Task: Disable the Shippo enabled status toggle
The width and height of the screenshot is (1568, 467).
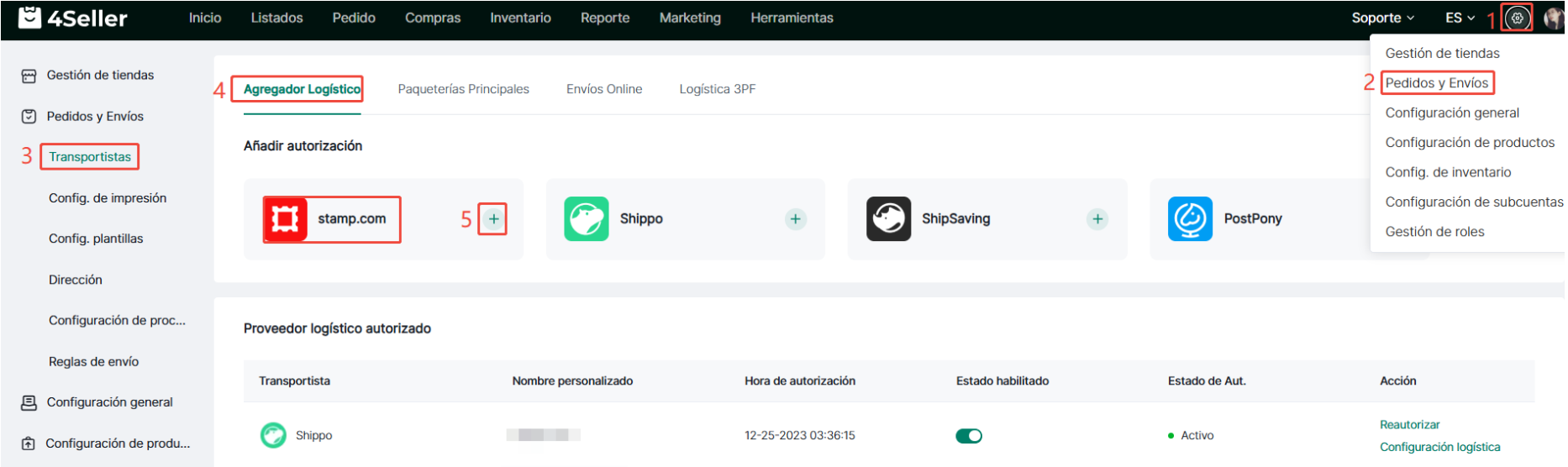Action: coord(969,436)
